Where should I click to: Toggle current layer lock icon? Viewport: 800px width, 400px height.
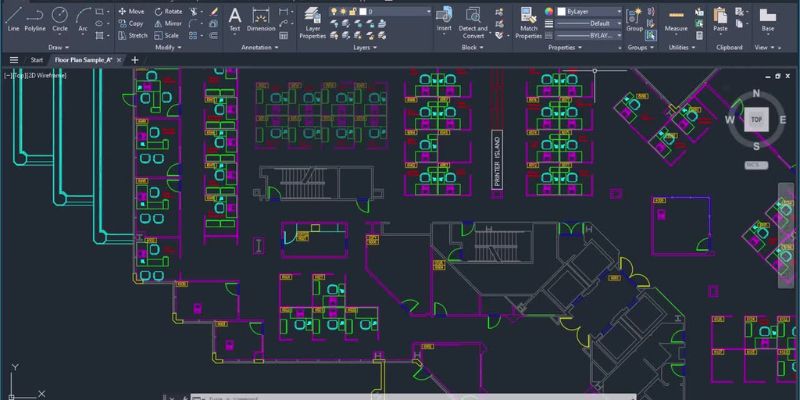(352, 11)
